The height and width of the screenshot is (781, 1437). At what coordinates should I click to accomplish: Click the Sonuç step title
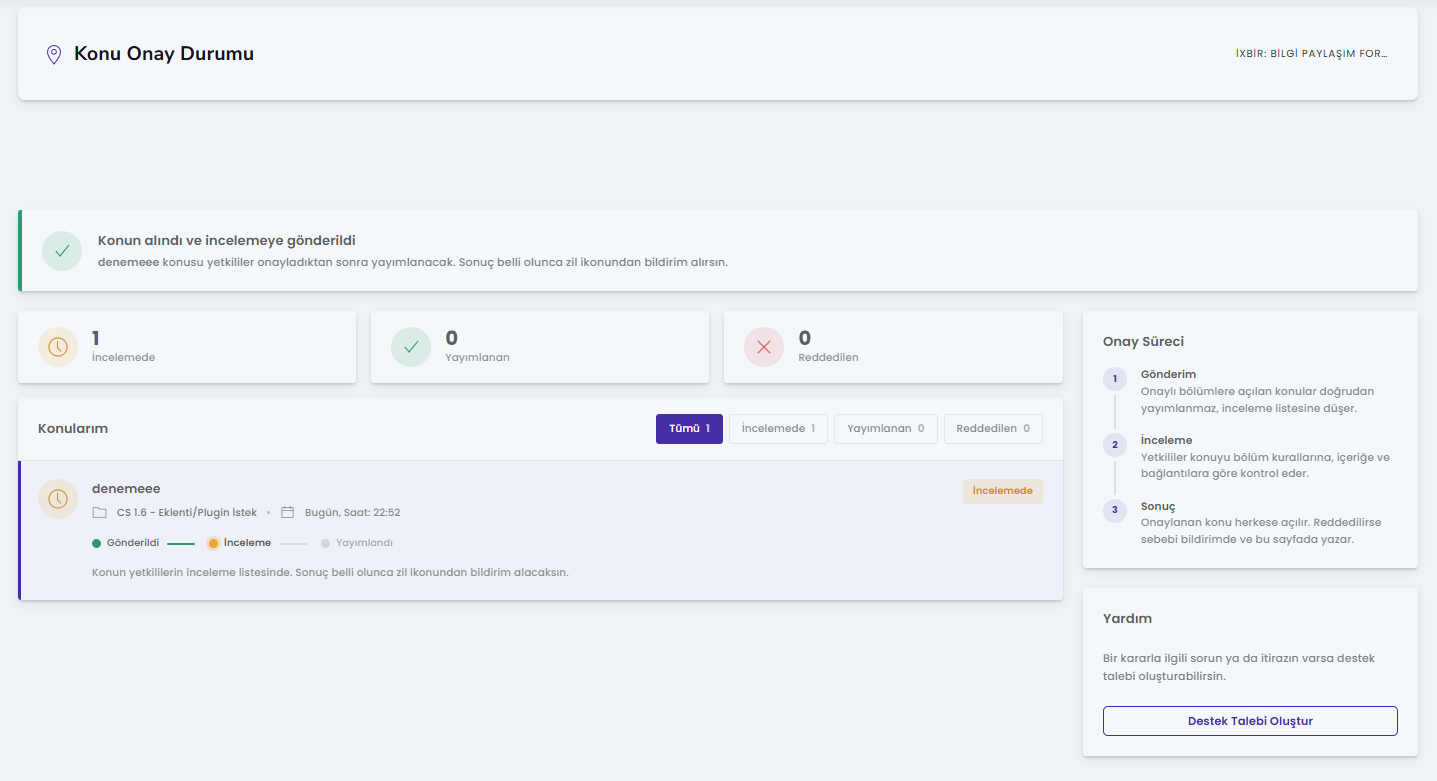pyautogui.click(x=1158, y=506)
